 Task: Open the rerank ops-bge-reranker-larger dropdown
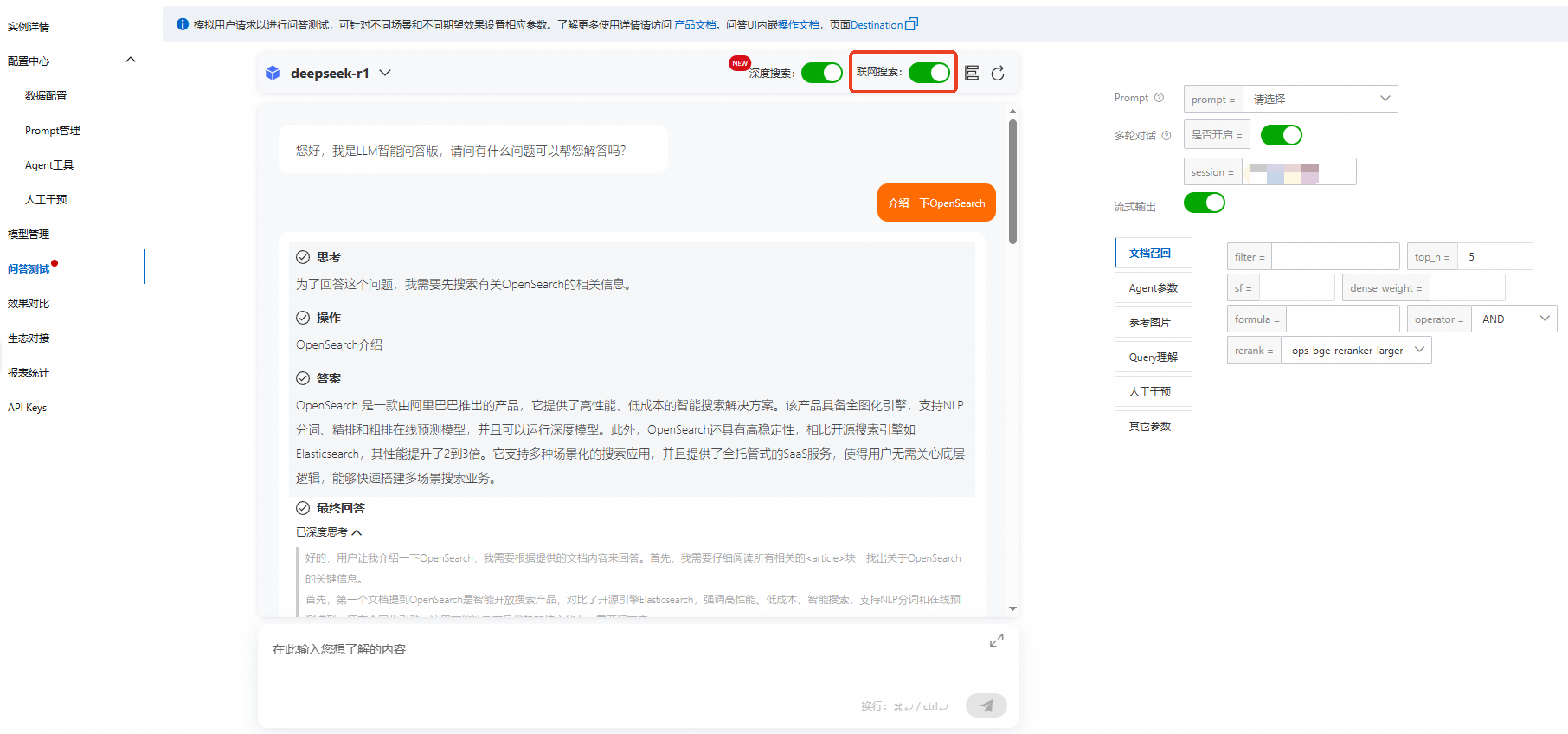(x=1355, y=351)
